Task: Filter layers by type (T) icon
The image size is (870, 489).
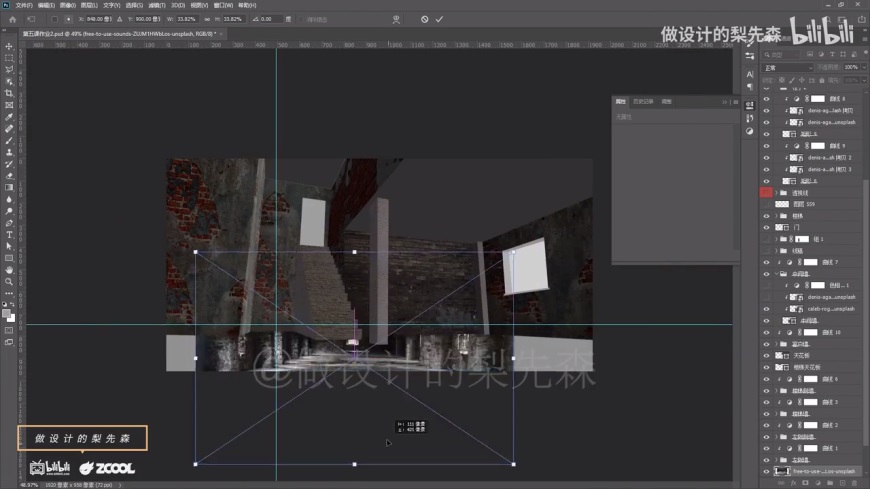Action: [x=832, y=54]
